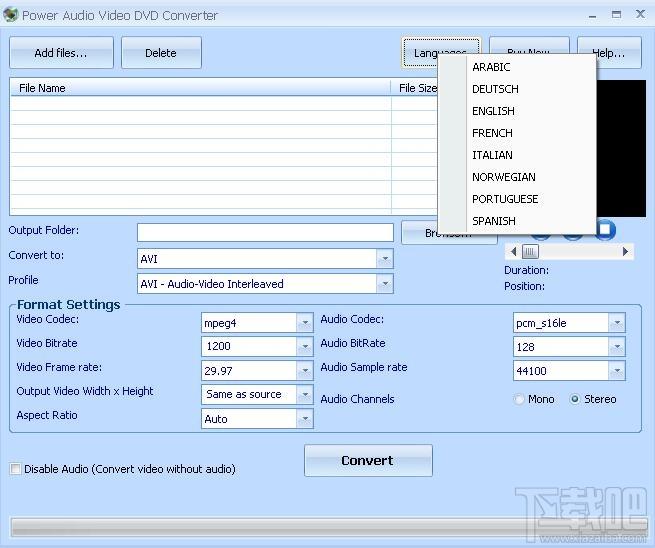Click the preview seek slider thumb
655x548 pixels.
click(x=530, y=251)
